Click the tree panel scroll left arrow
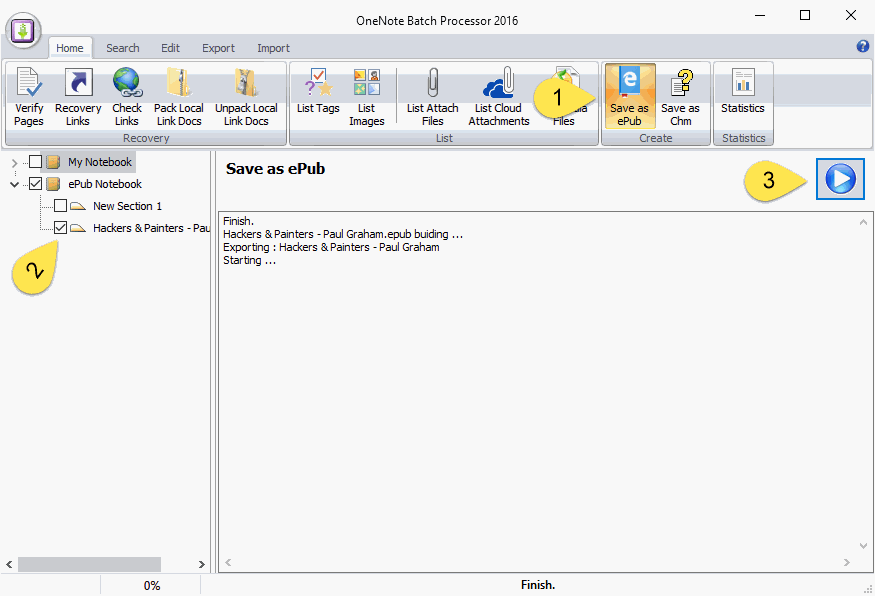The height and width of the screenshot is (596, 875). [x=9, y=564]
